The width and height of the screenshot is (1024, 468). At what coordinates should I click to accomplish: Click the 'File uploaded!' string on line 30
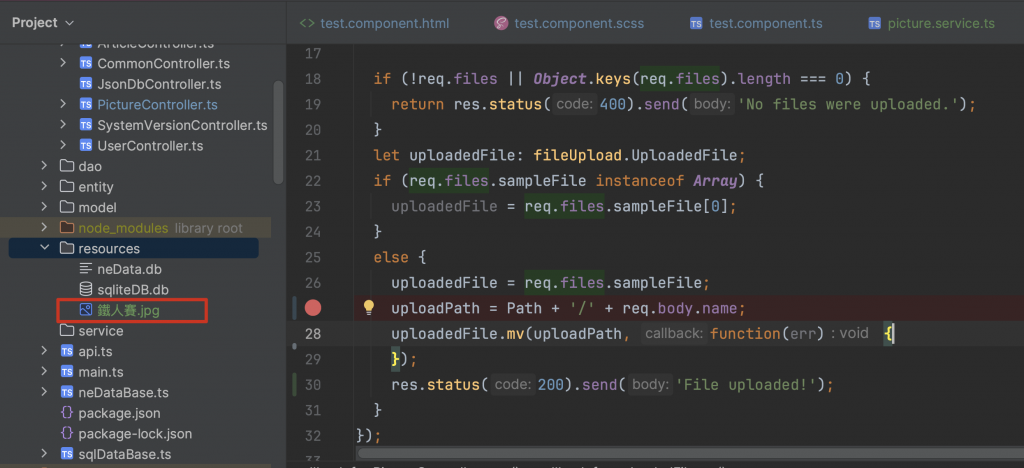[x=746, y=385]
